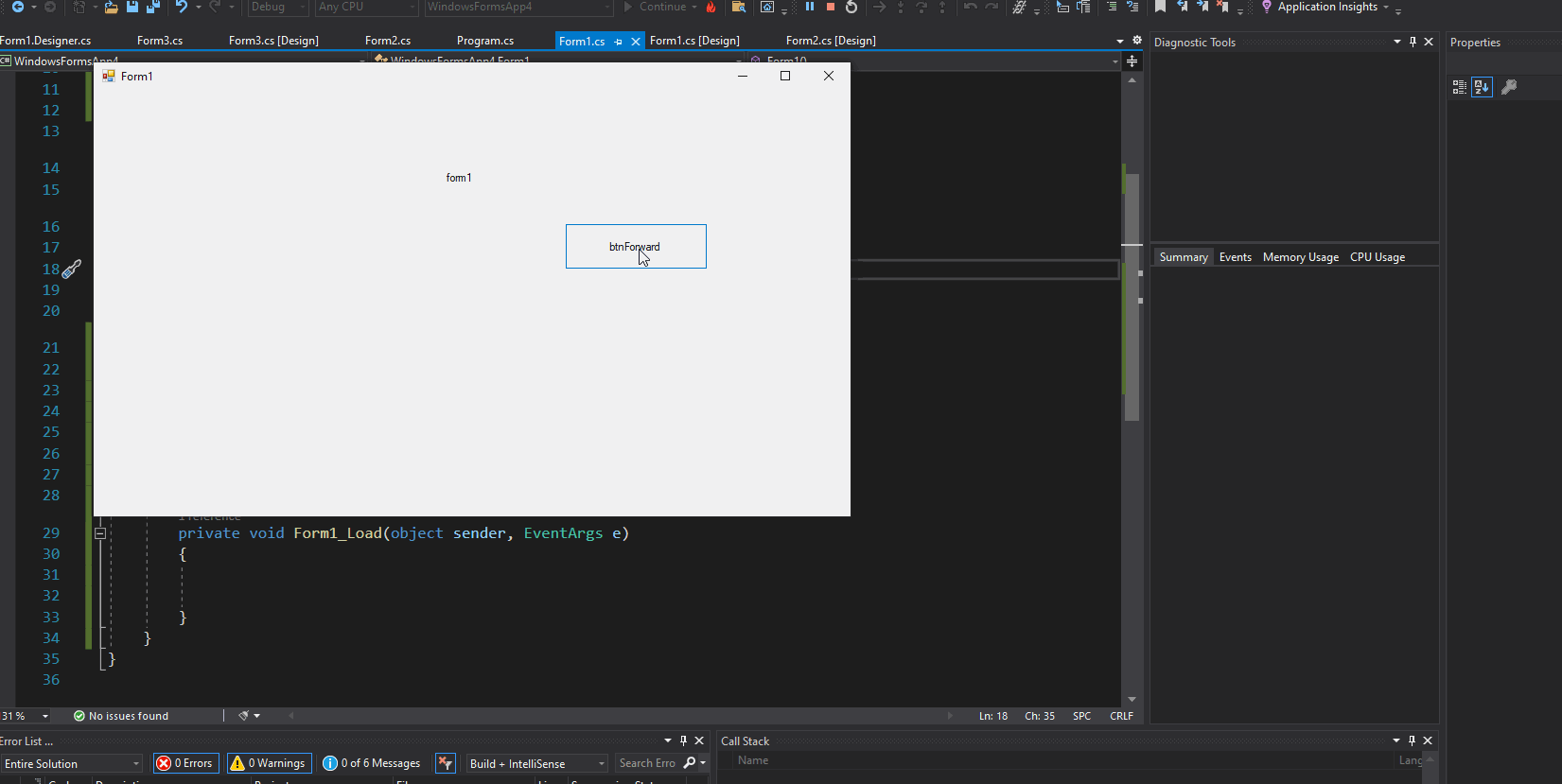Viewport: 1562px width, 784px height.
Task: Open the document tabs overflow dropdown arrow
Action: point(1120,42)
